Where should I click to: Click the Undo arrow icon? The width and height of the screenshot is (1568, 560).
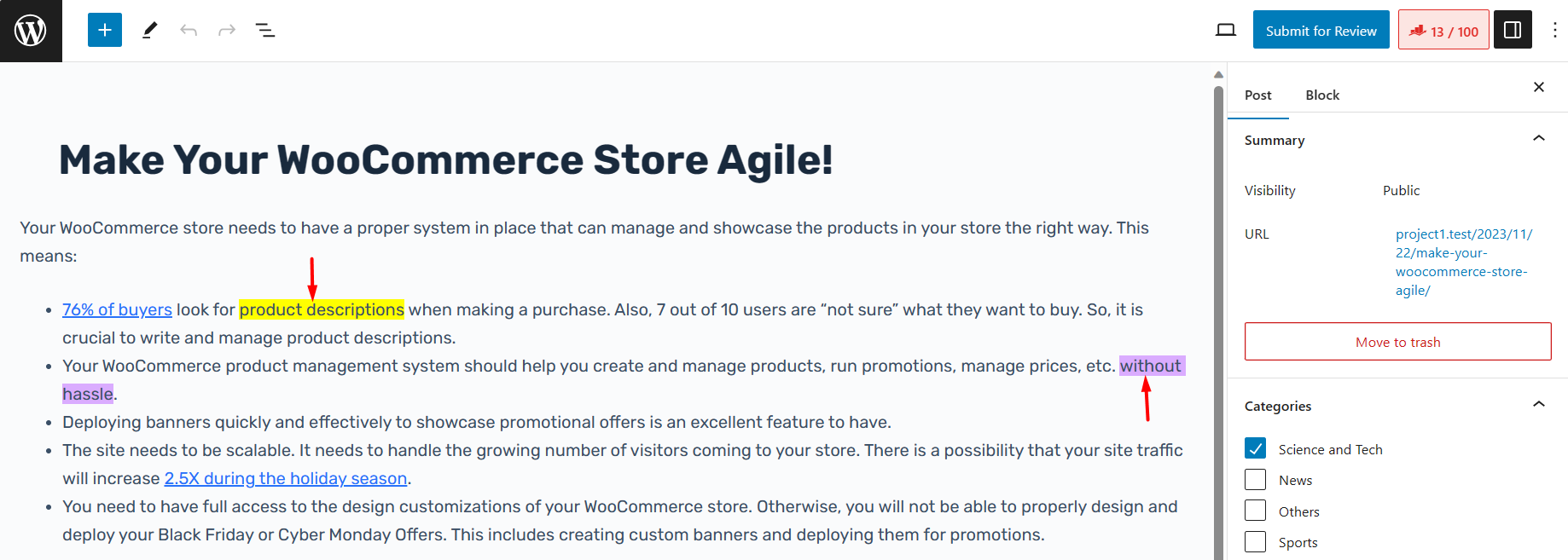coord(189,31)
